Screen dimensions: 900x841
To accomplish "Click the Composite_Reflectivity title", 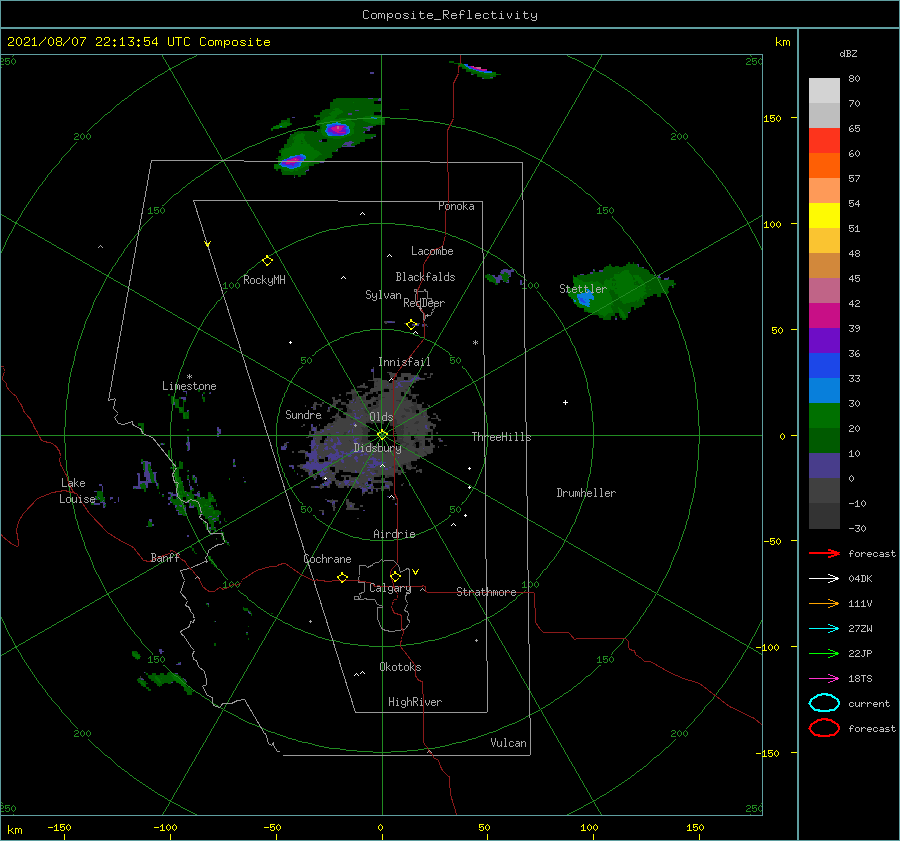I will (x=450, y=15).
